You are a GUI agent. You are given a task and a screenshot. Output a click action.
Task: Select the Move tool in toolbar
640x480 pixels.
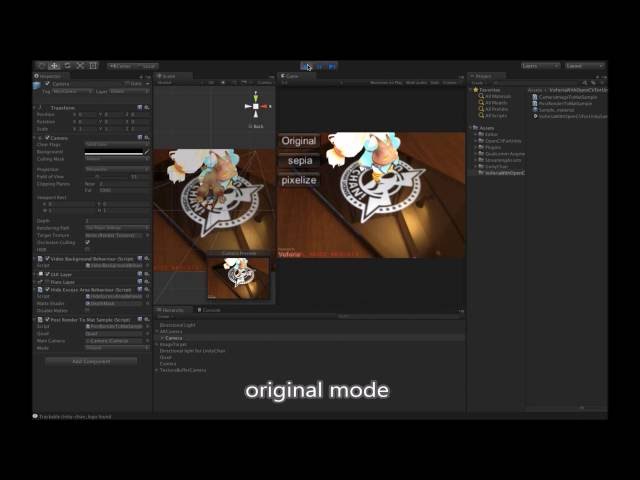coord(54,66)
